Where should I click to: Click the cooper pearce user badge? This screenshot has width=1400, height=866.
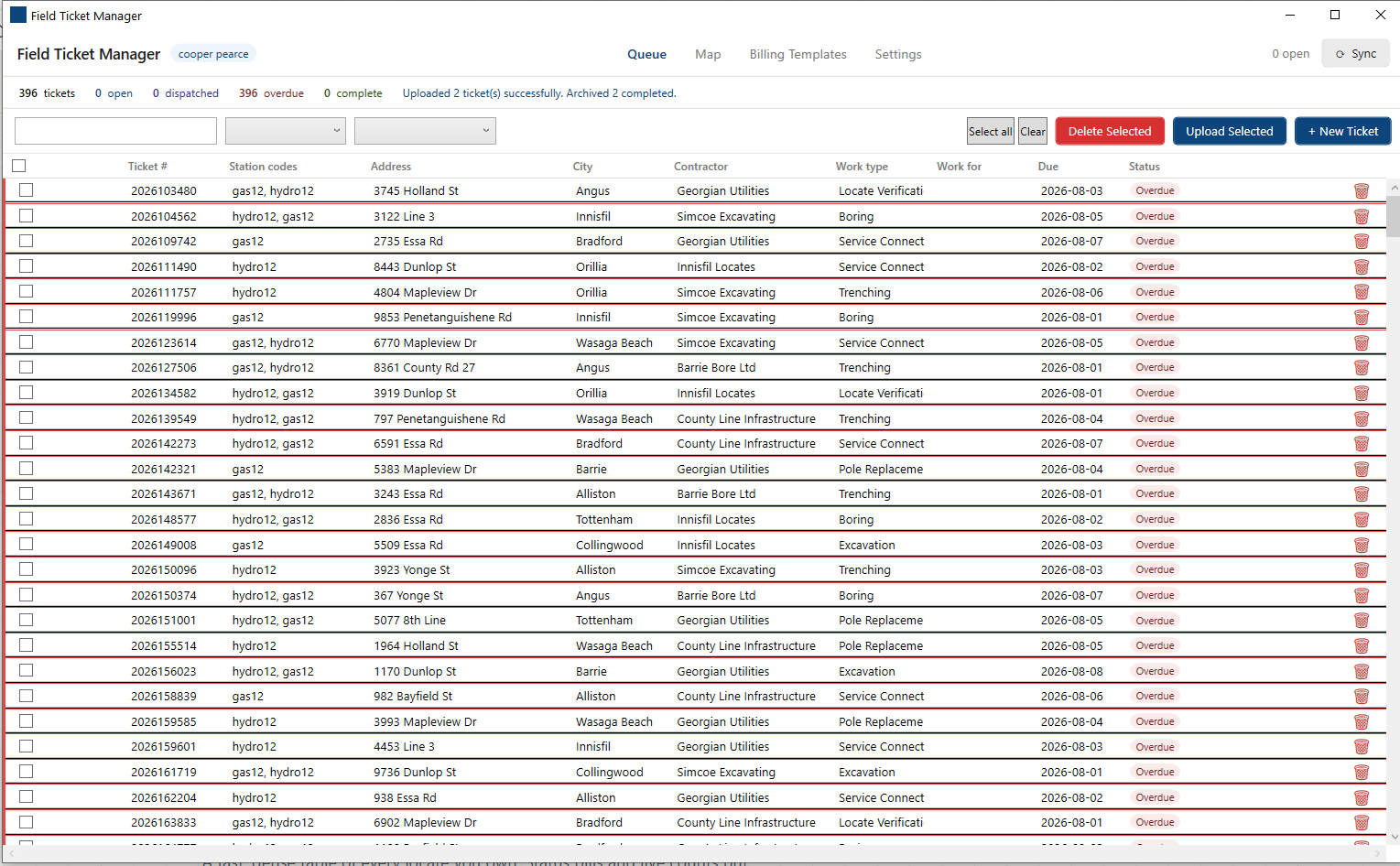213,54
